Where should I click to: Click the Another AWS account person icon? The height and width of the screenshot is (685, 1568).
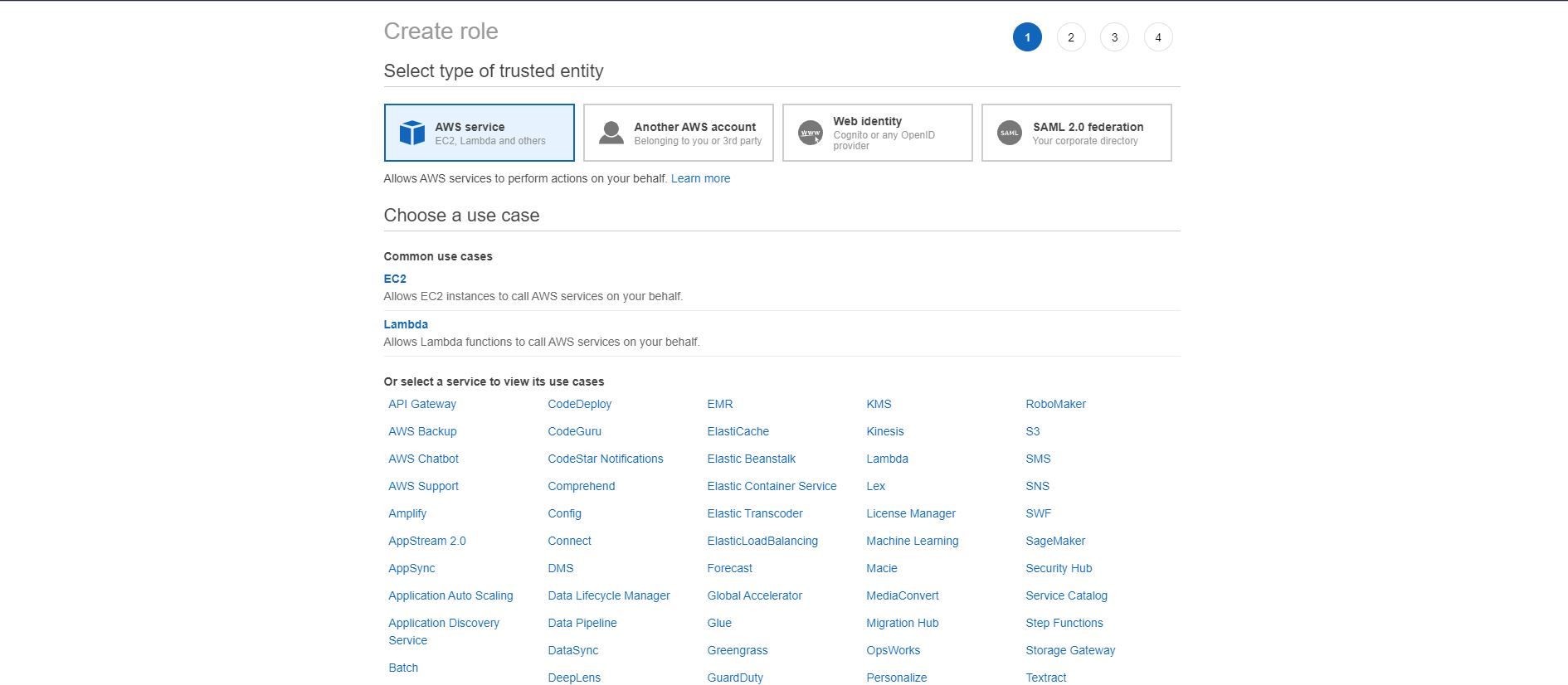tap(611, 133)
